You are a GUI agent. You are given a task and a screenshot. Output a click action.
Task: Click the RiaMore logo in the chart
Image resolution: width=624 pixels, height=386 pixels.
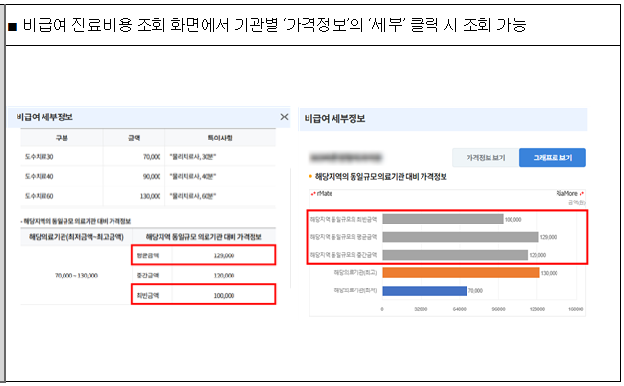pyautogui.click(x=570, y=194)
